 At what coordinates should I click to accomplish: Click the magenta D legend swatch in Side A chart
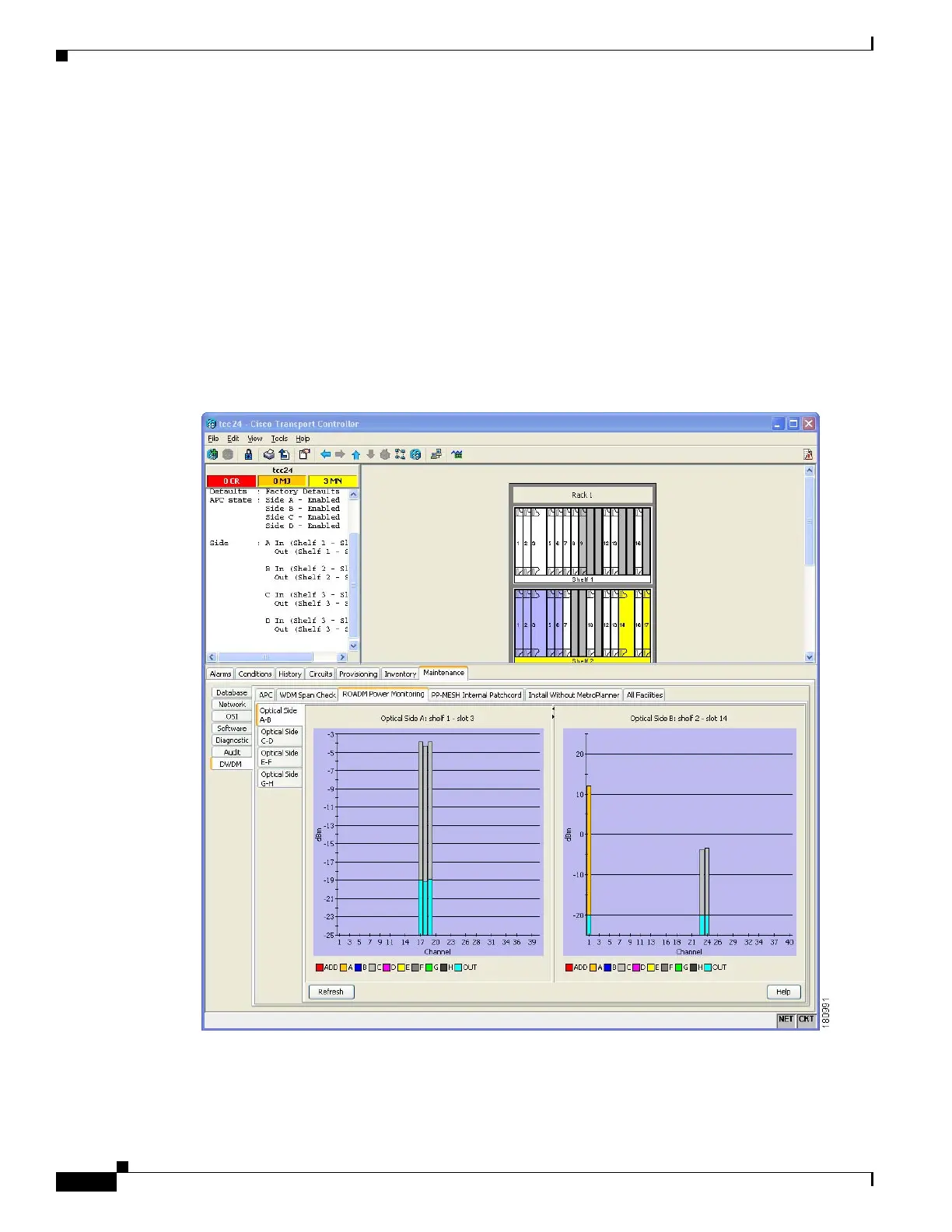click(387, 968)
